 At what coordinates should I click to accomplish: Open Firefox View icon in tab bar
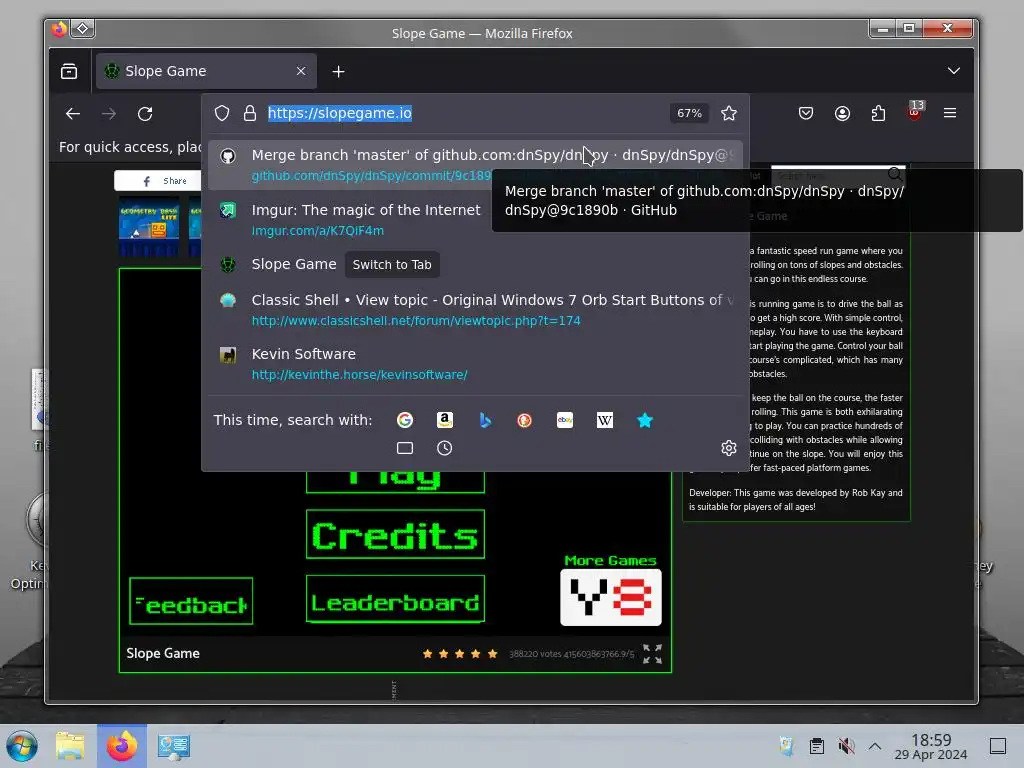69,71
